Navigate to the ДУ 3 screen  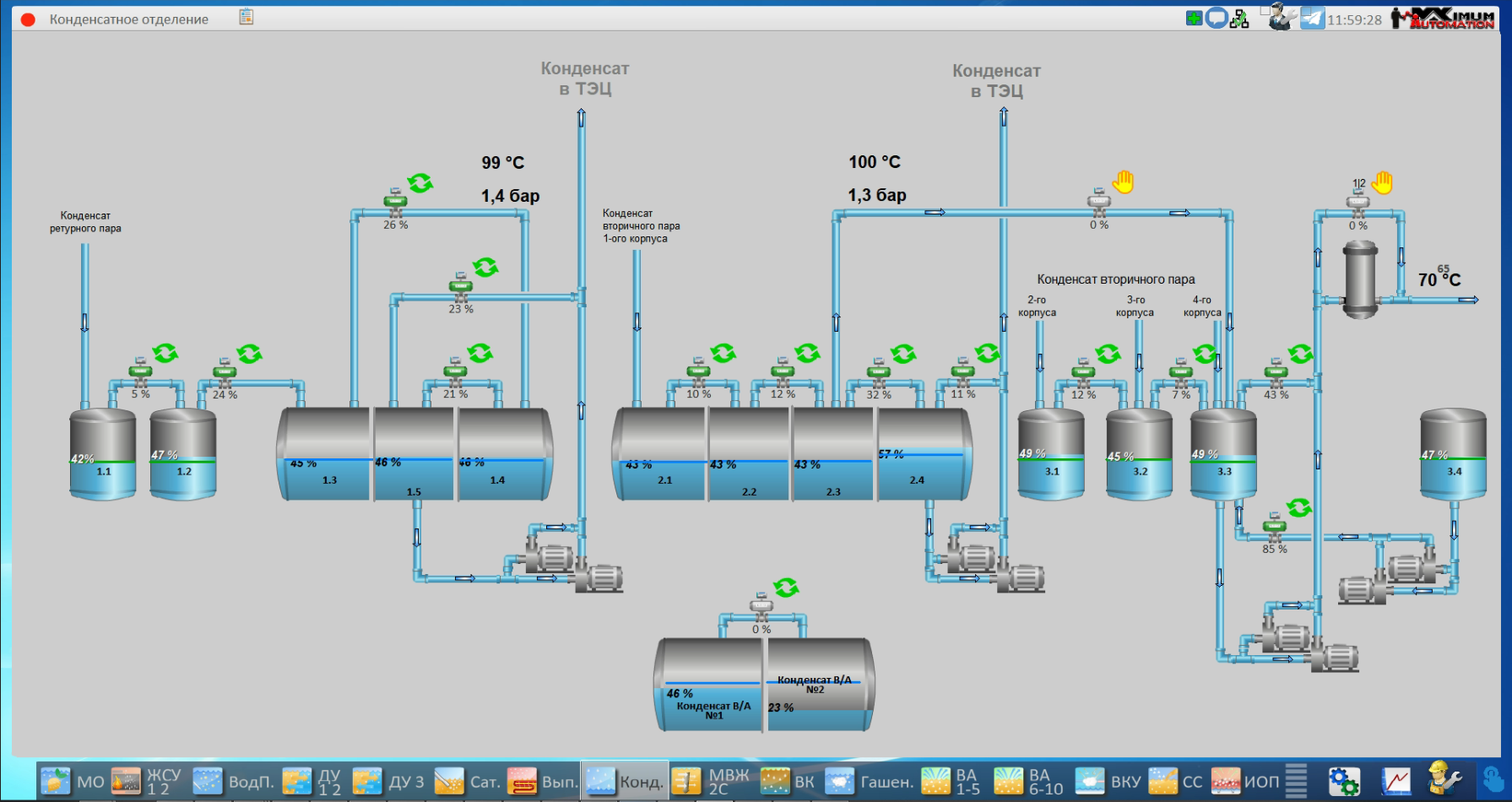(388, 781)
